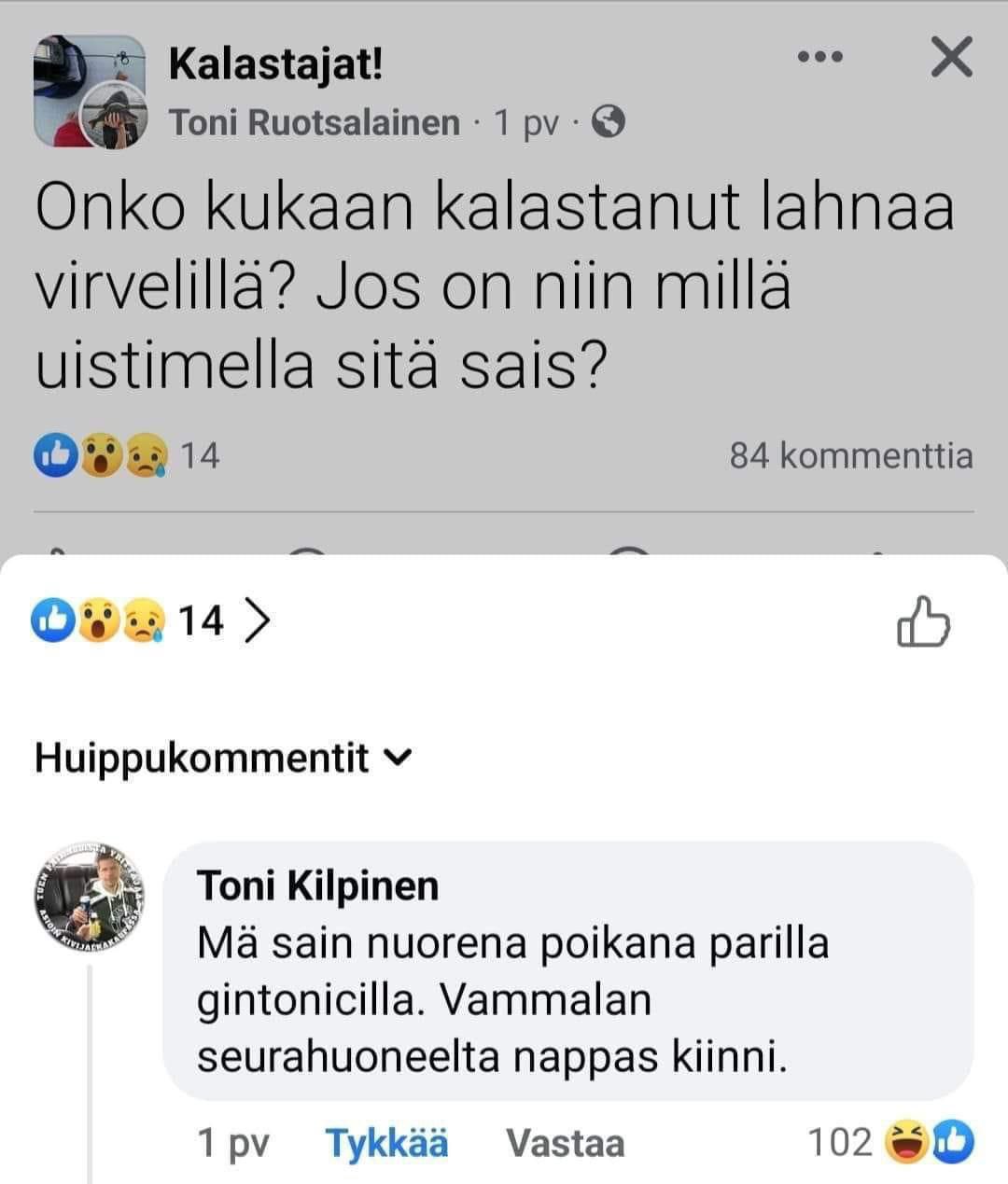The width and height of the screenshot is (1008, 1184).
Task: Click the post's 1 pv timestamp
Action: pos(525,122)
